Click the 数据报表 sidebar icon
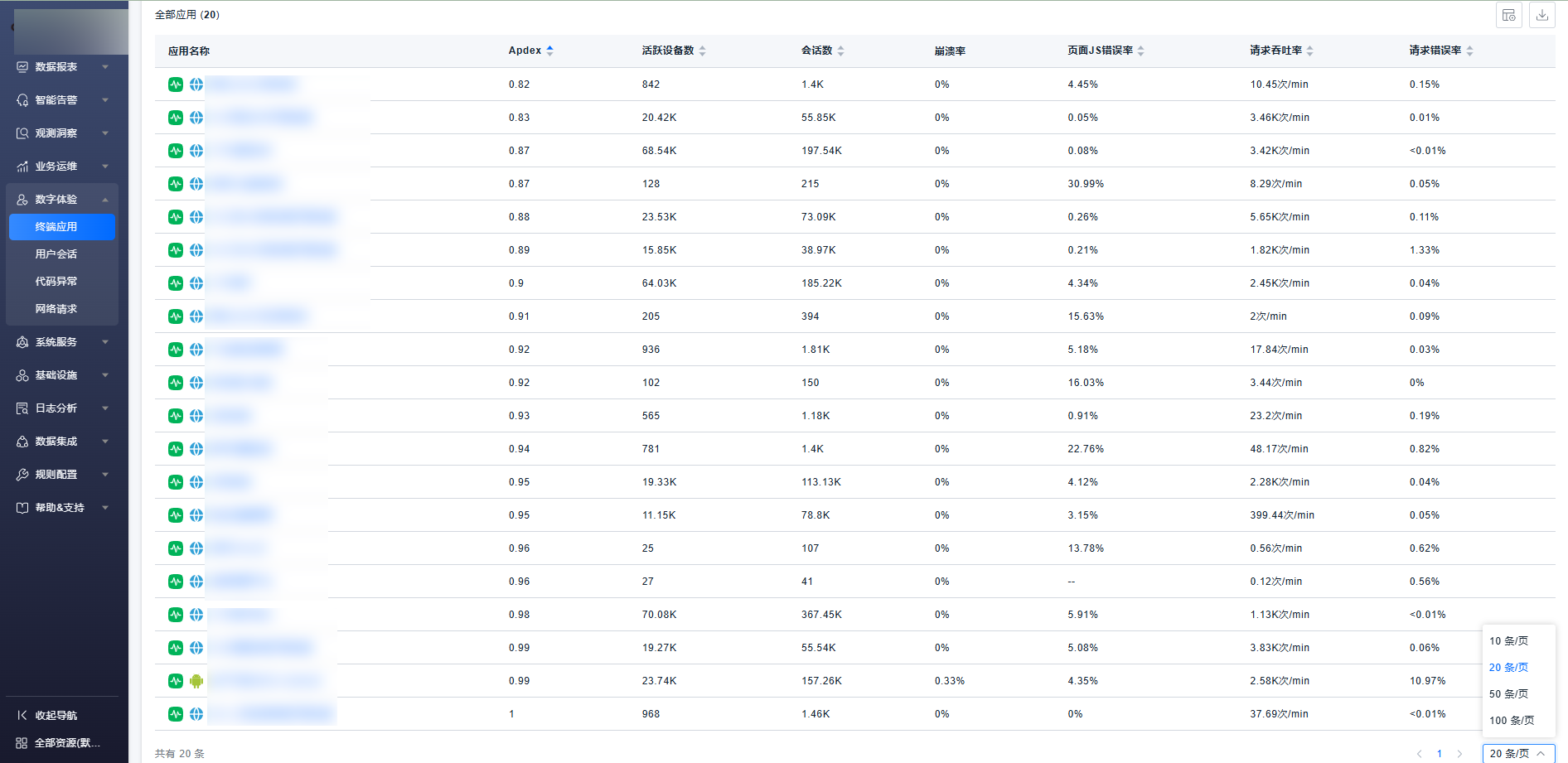Image resolution: width=1568 pixels, height=763 pixels. tap(22, 67)
